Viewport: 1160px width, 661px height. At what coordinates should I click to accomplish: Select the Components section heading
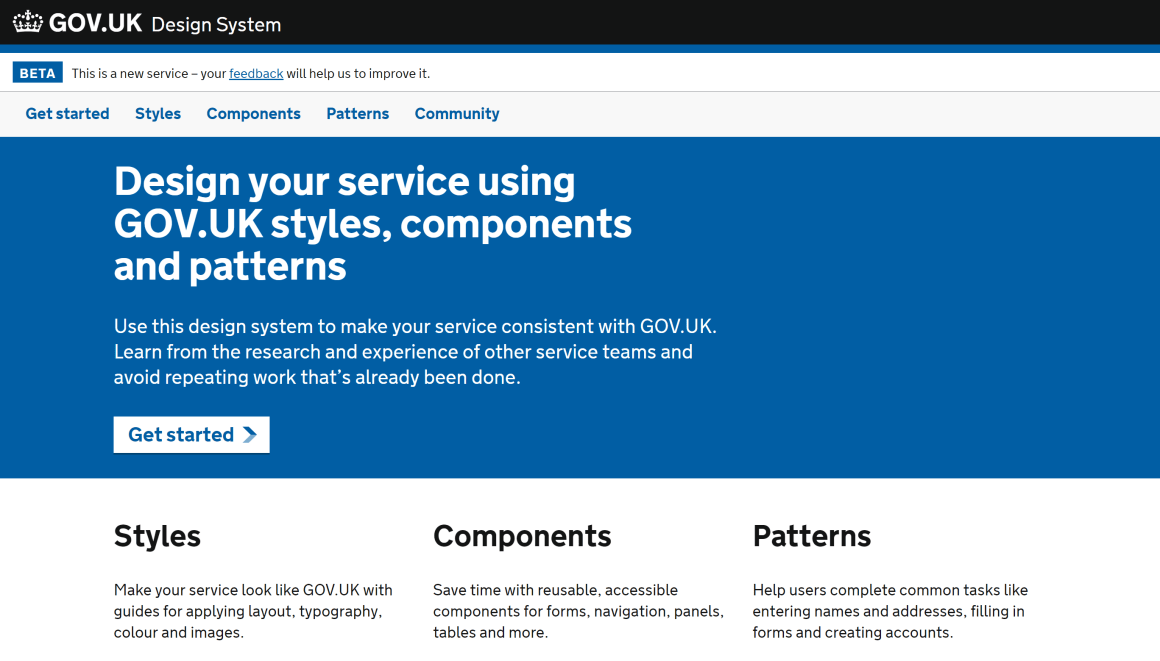pyautogui.click(x=522, y=536)
